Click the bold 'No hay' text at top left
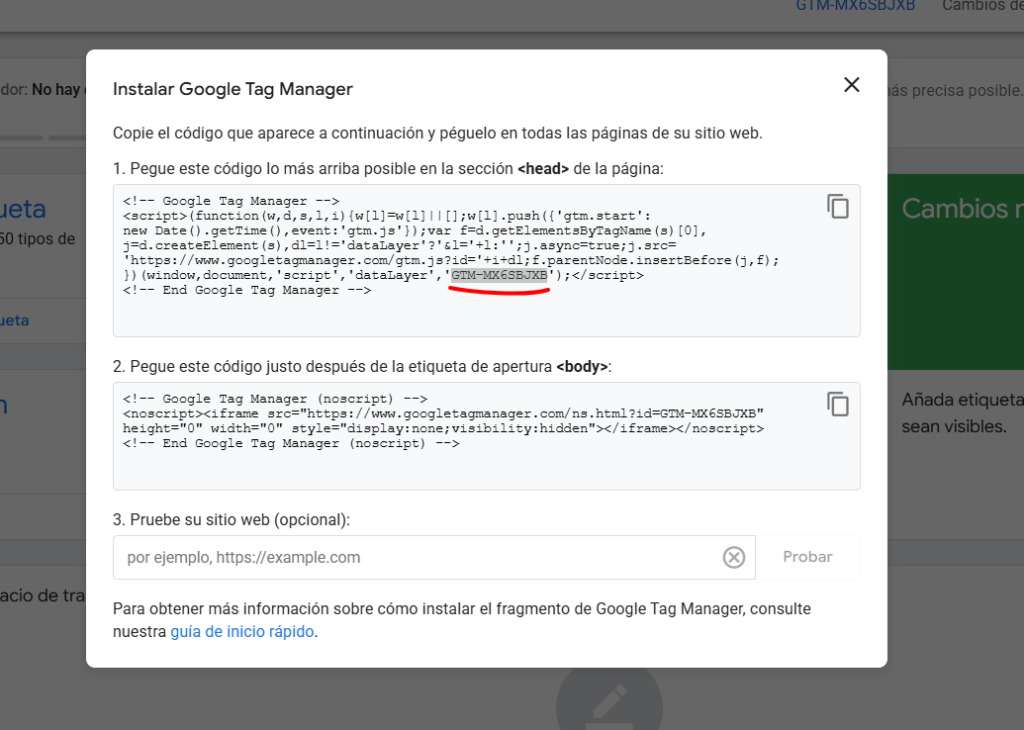Screen dimensions: 1024x730 tap(55, 90)
